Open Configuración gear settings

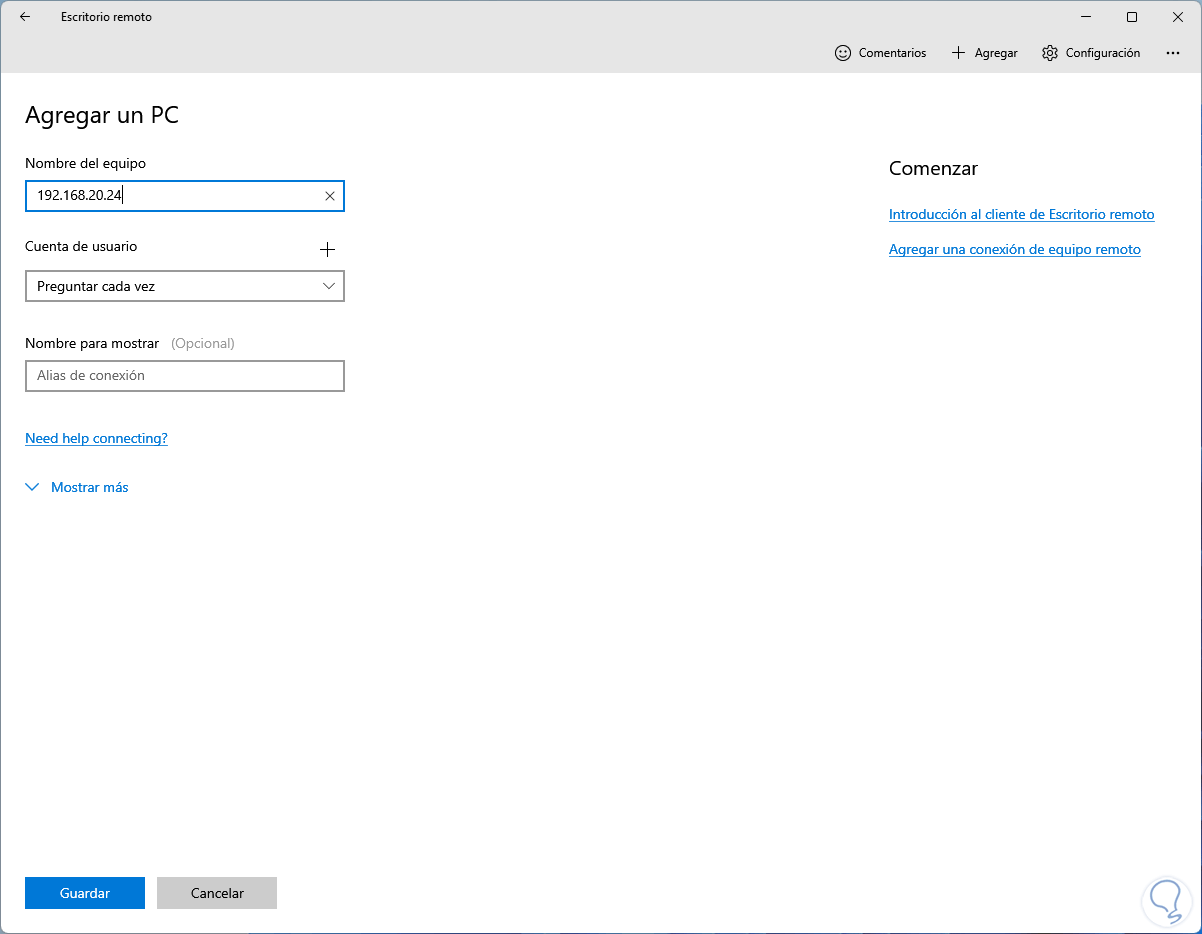pos(1090,53)
